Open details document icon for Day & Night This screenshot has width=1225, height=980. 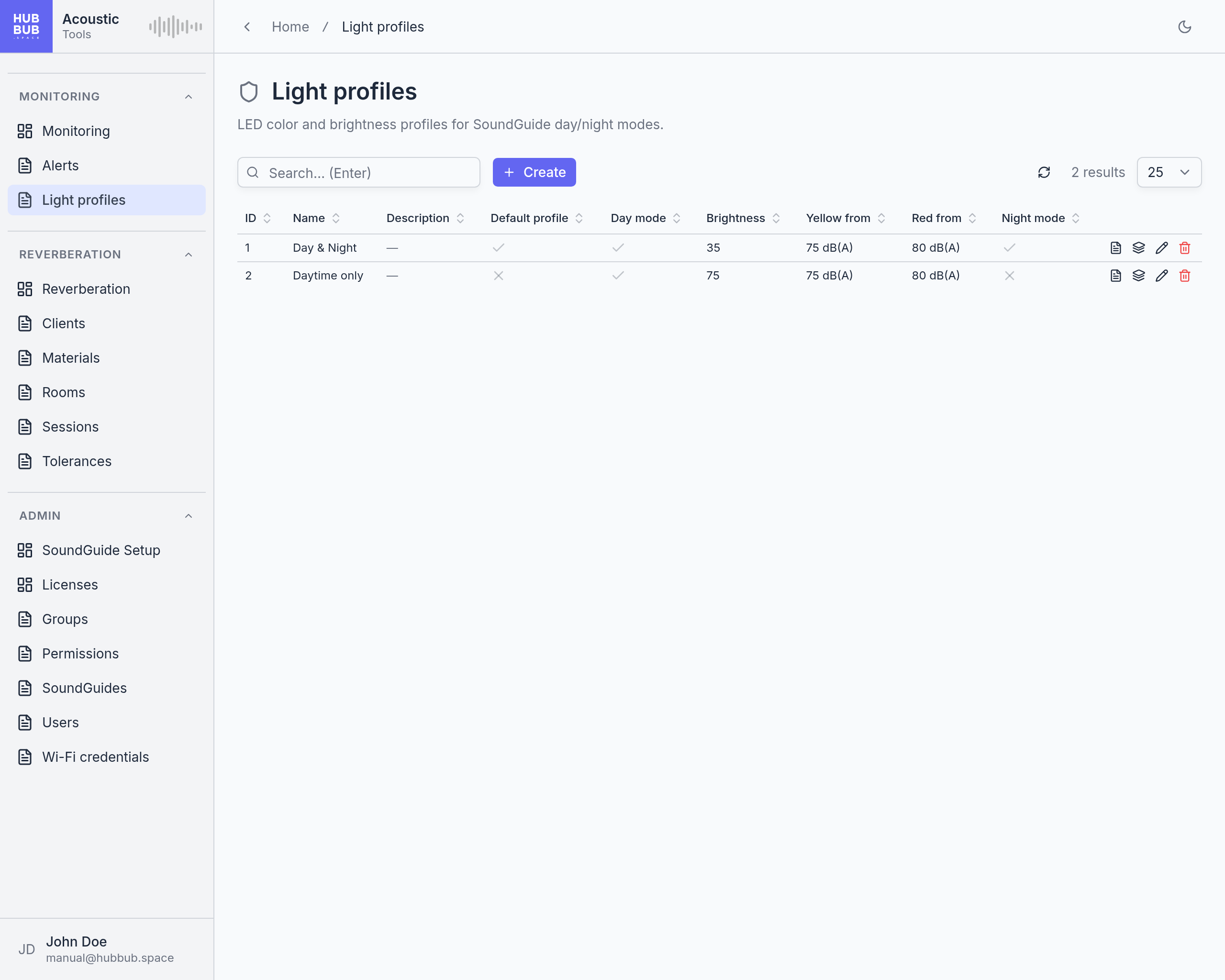click(x=1115, y=248)
